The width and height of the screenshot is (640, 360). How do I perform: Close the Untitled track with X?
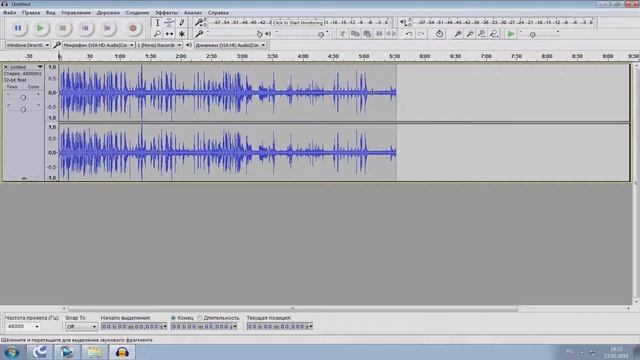6,67
